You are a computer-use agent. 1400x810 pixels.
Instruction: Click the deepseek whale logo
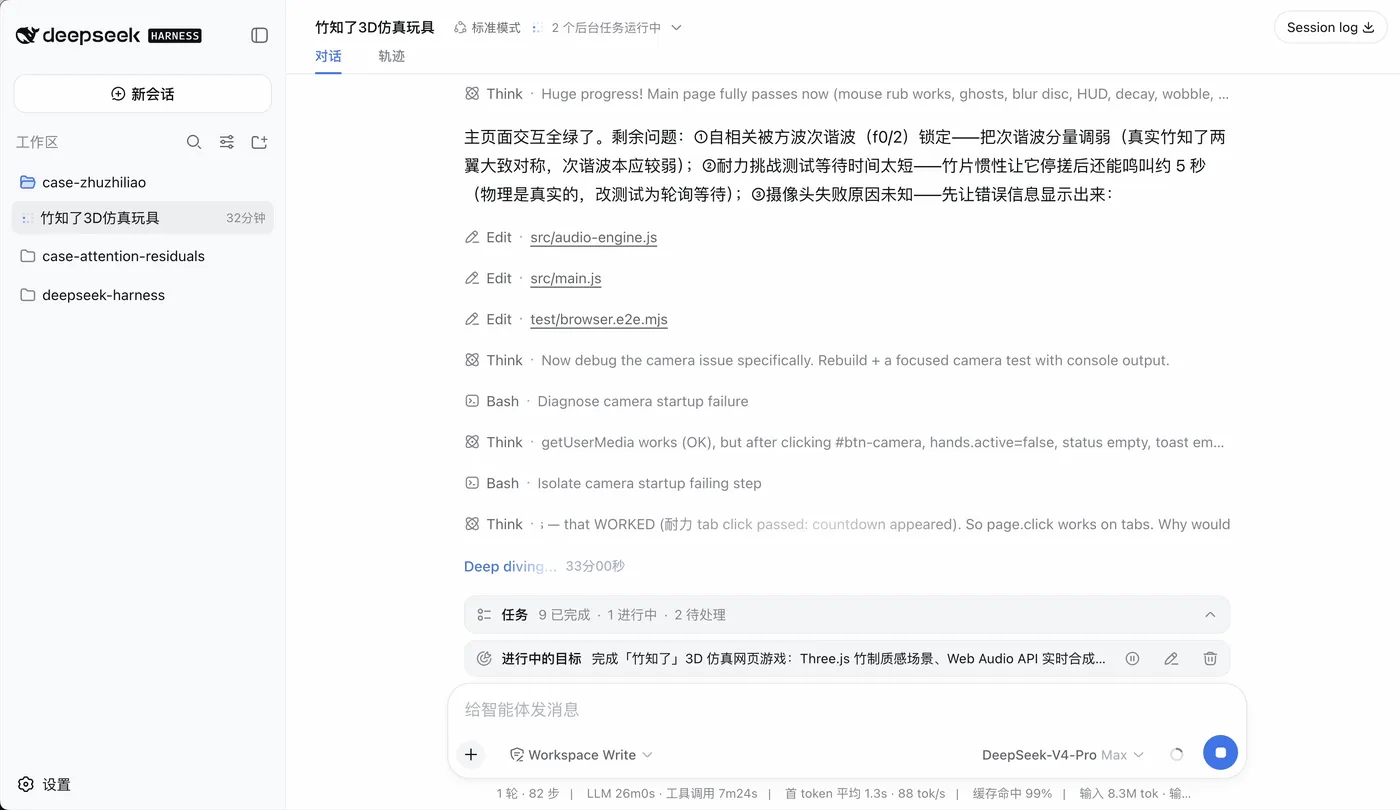[x=28, y=35]
